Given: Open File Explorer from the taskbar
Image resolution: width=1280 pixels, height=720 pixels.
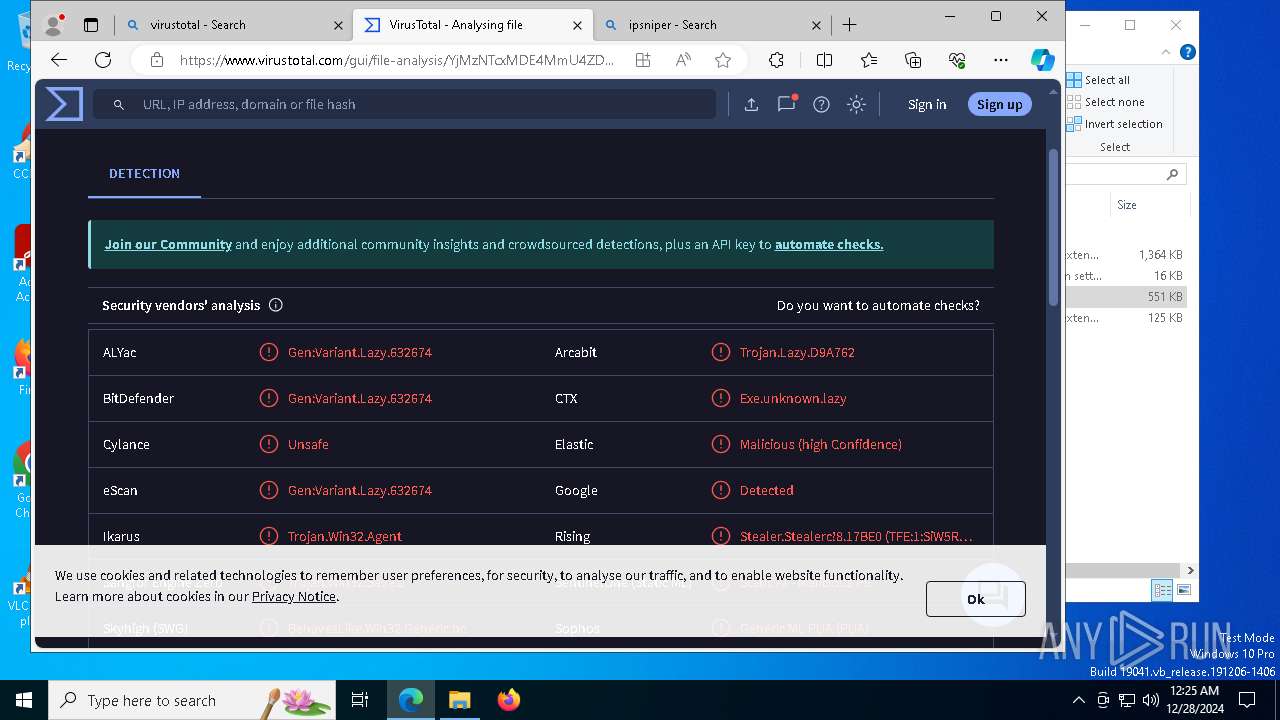Looking at the screenshot, I should (x=459, y=700).
